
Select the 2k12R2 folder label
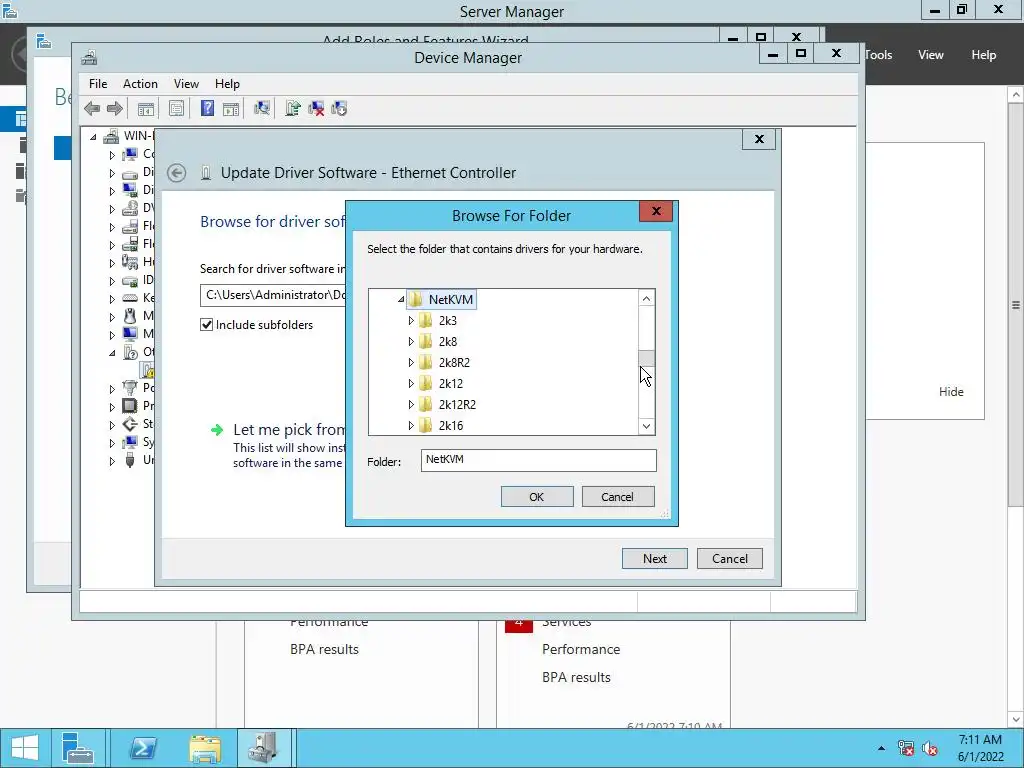(457, 405)
